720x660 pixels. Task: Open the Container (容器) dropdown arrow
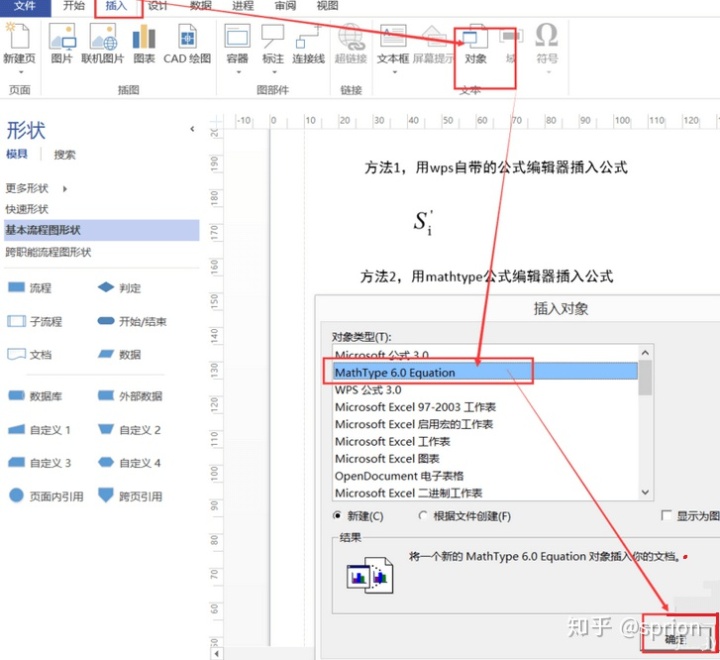238,72
